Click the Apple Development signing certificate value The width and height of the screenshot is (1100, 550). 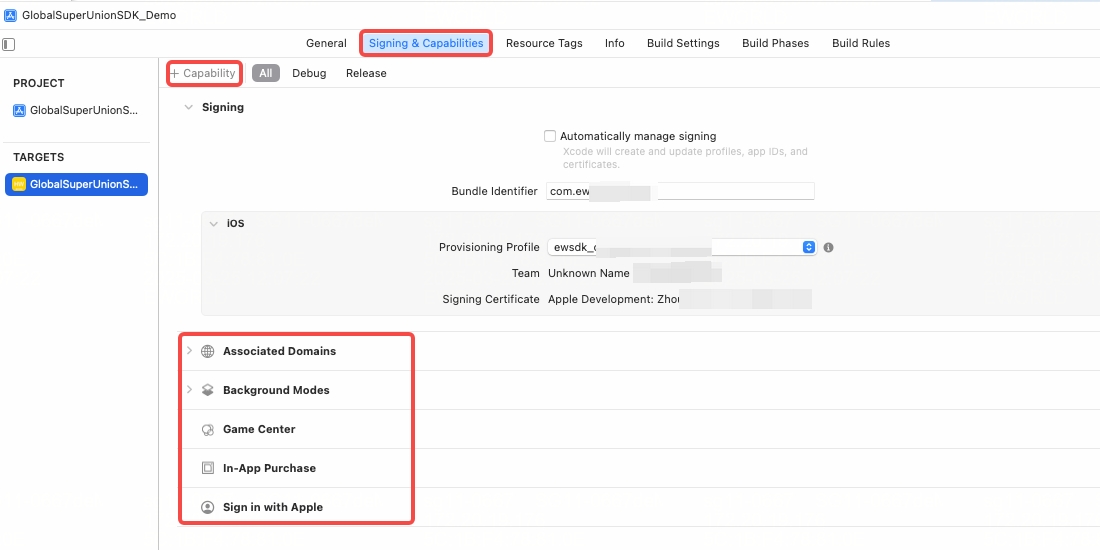(614, 299)
